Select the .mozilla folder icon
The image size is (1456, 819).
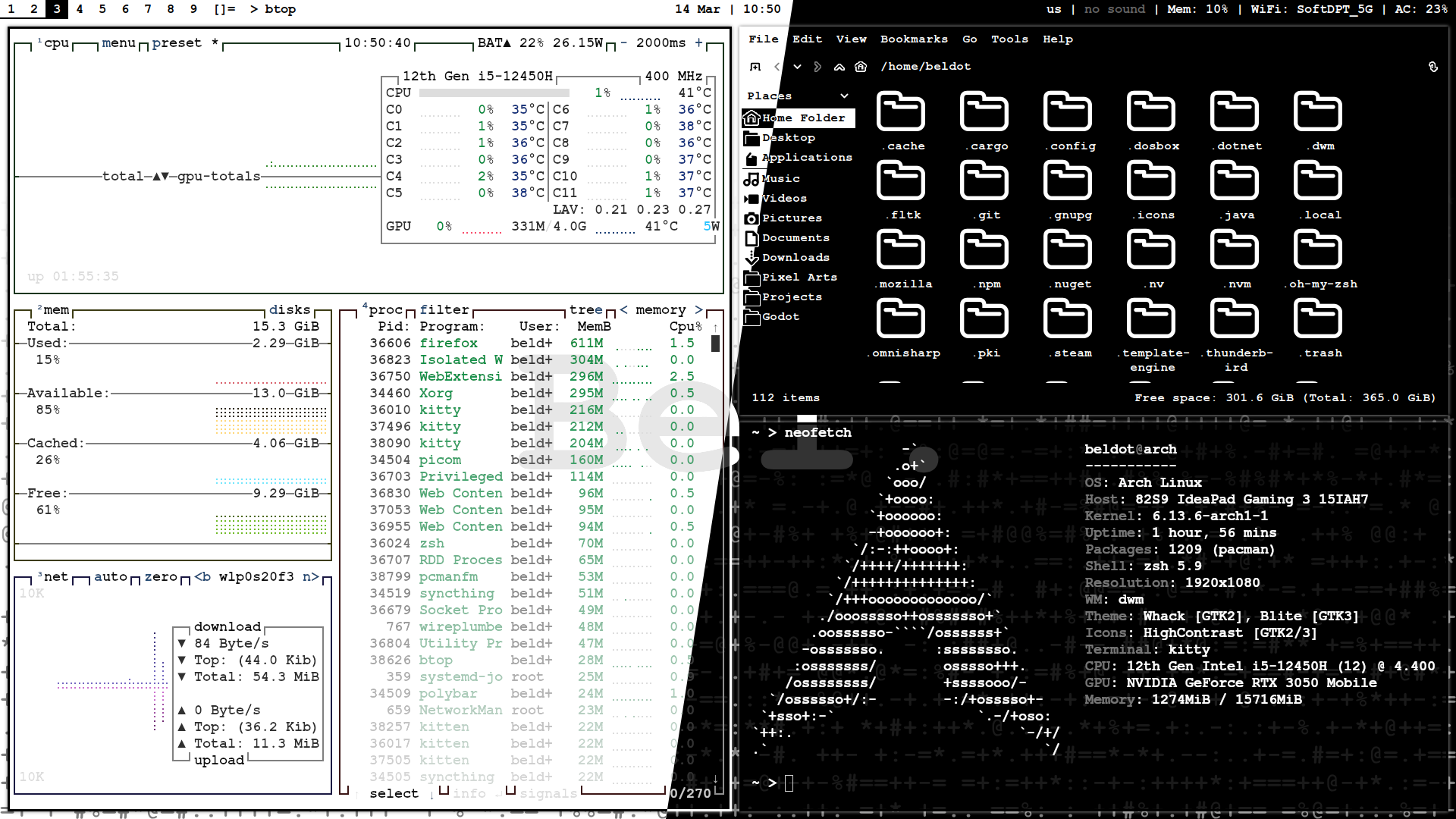pyautogui.click(x=901, y=250)
